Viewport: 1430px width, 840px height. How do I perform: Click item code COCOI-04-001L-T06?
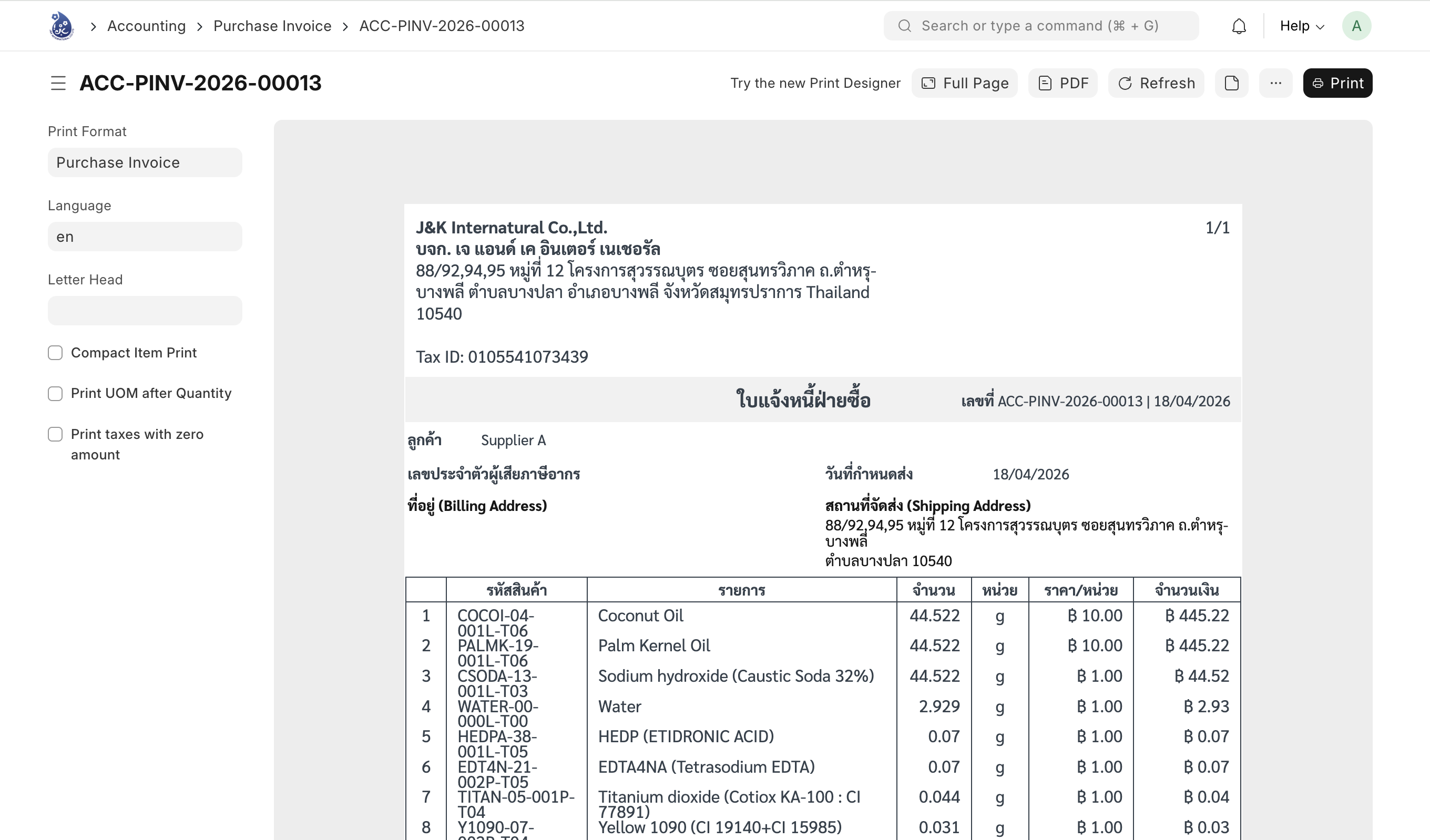click(x=495, y=623)
